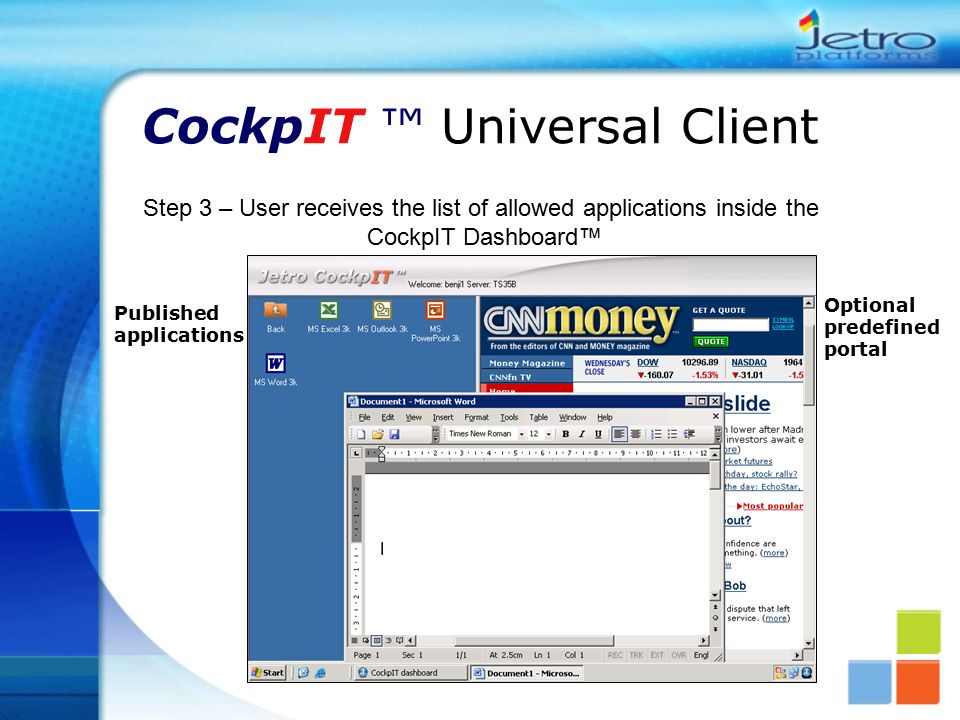The width and height of the screenshot is (960, 720).
Task: Open the Tools menu in Word
Action: click(509, 417)
